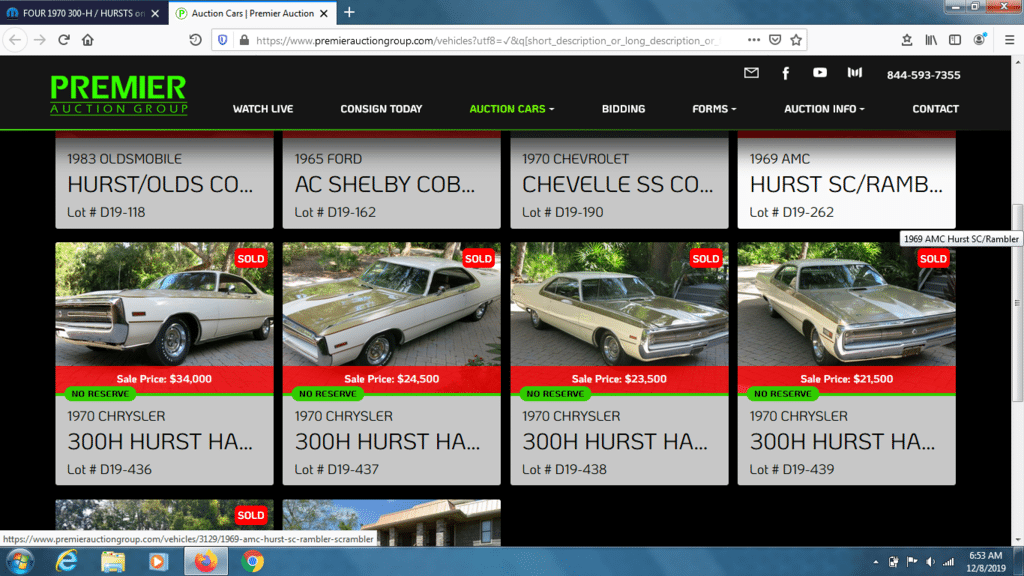1024x576 pixels.
Task: Bookmark this page with the star icon
Action: pyautogui.click(x=796, y=40)
